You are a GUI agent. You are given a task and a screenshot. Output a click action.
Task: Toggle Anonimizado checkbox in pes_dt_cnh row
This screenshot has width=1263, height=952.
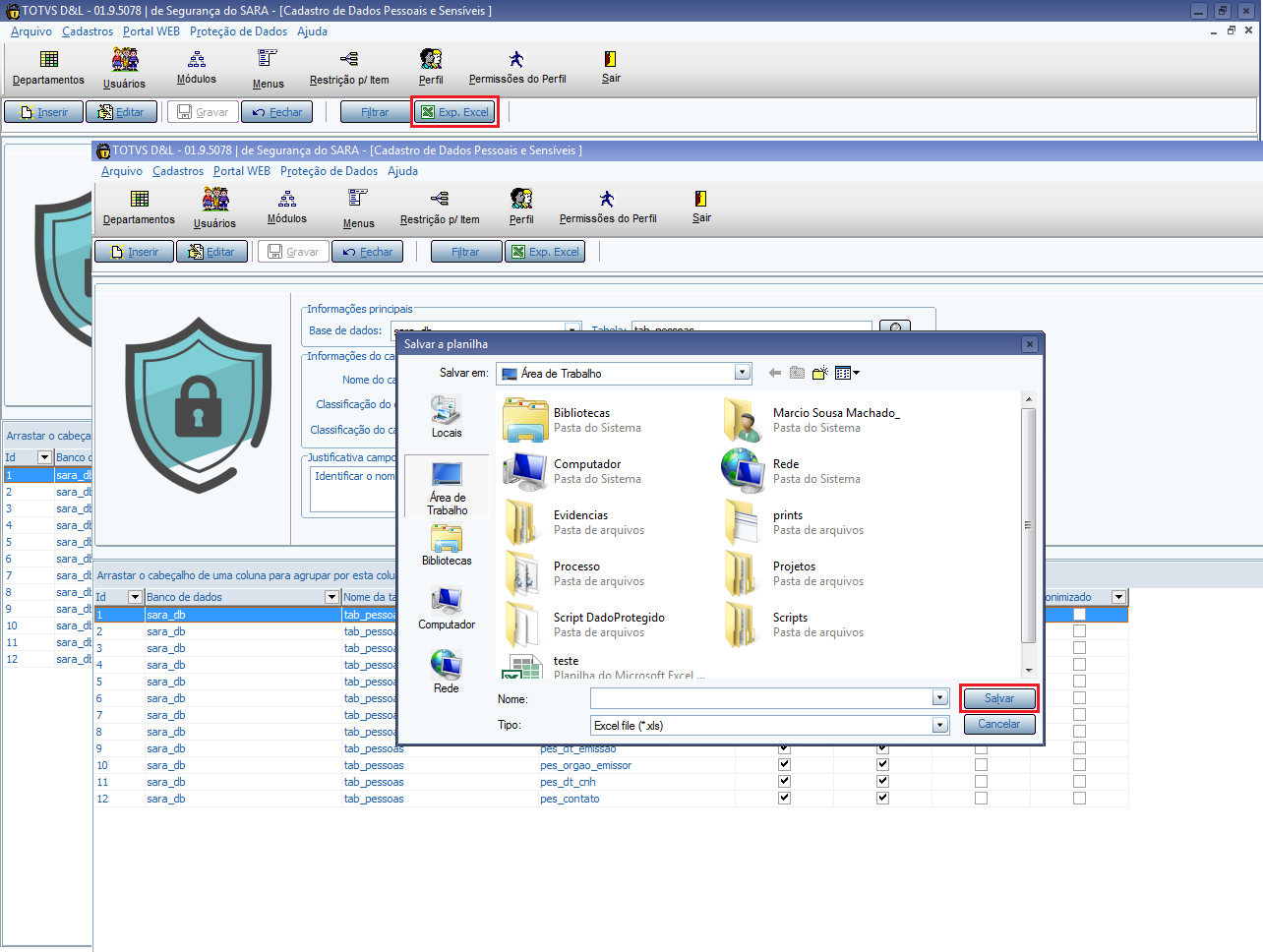(x=1079, y=782)
